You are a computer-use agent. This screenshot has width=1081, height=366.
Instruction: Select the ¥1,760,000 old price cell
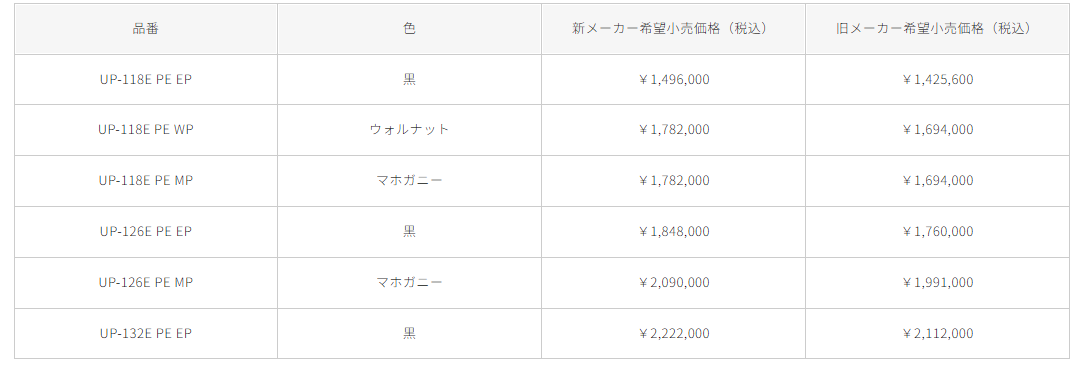(x=937, y=232)
